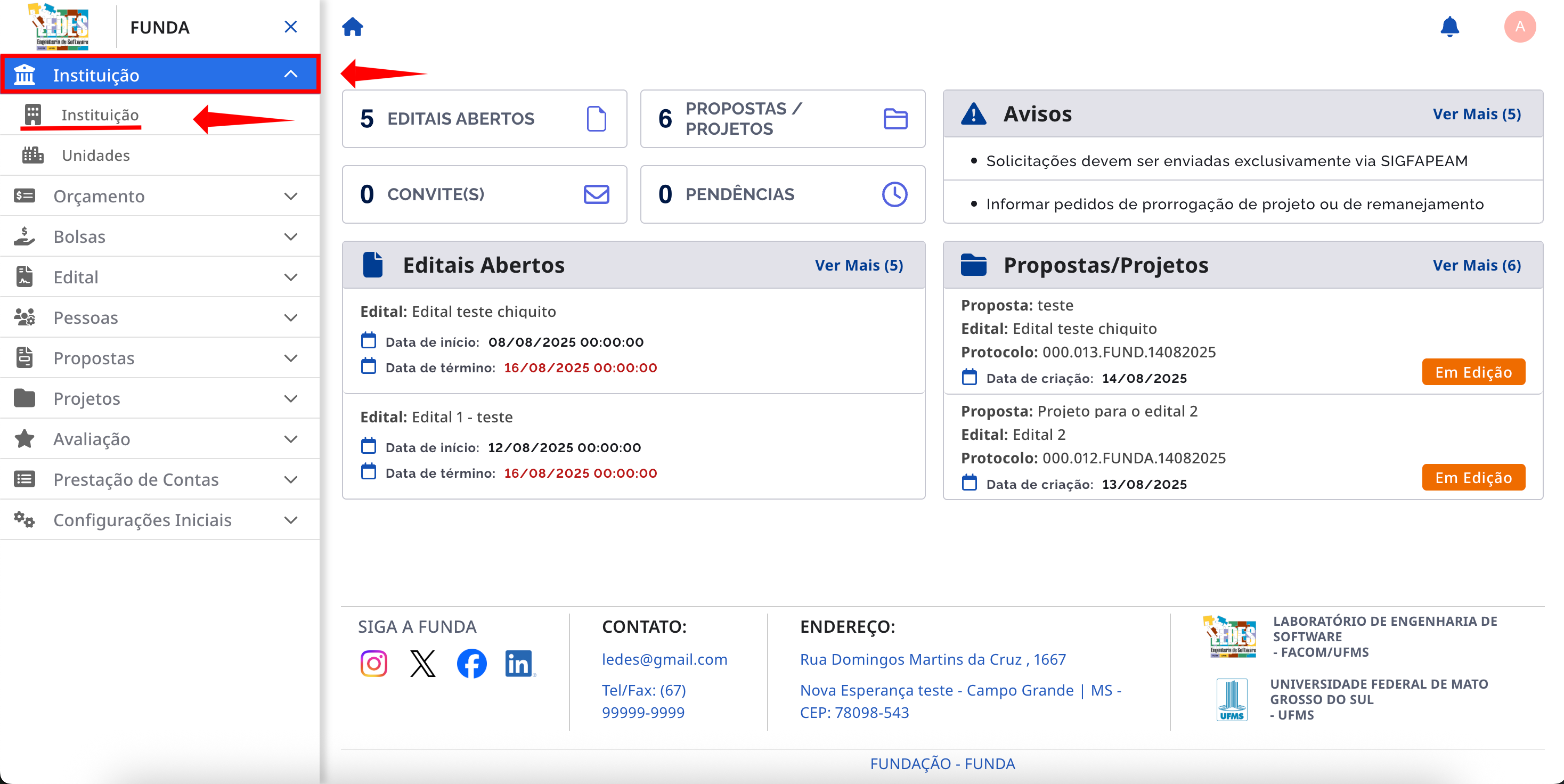Open user avatar menu labeled A
Screen dimensions: 1564x784
point(1519,27)
